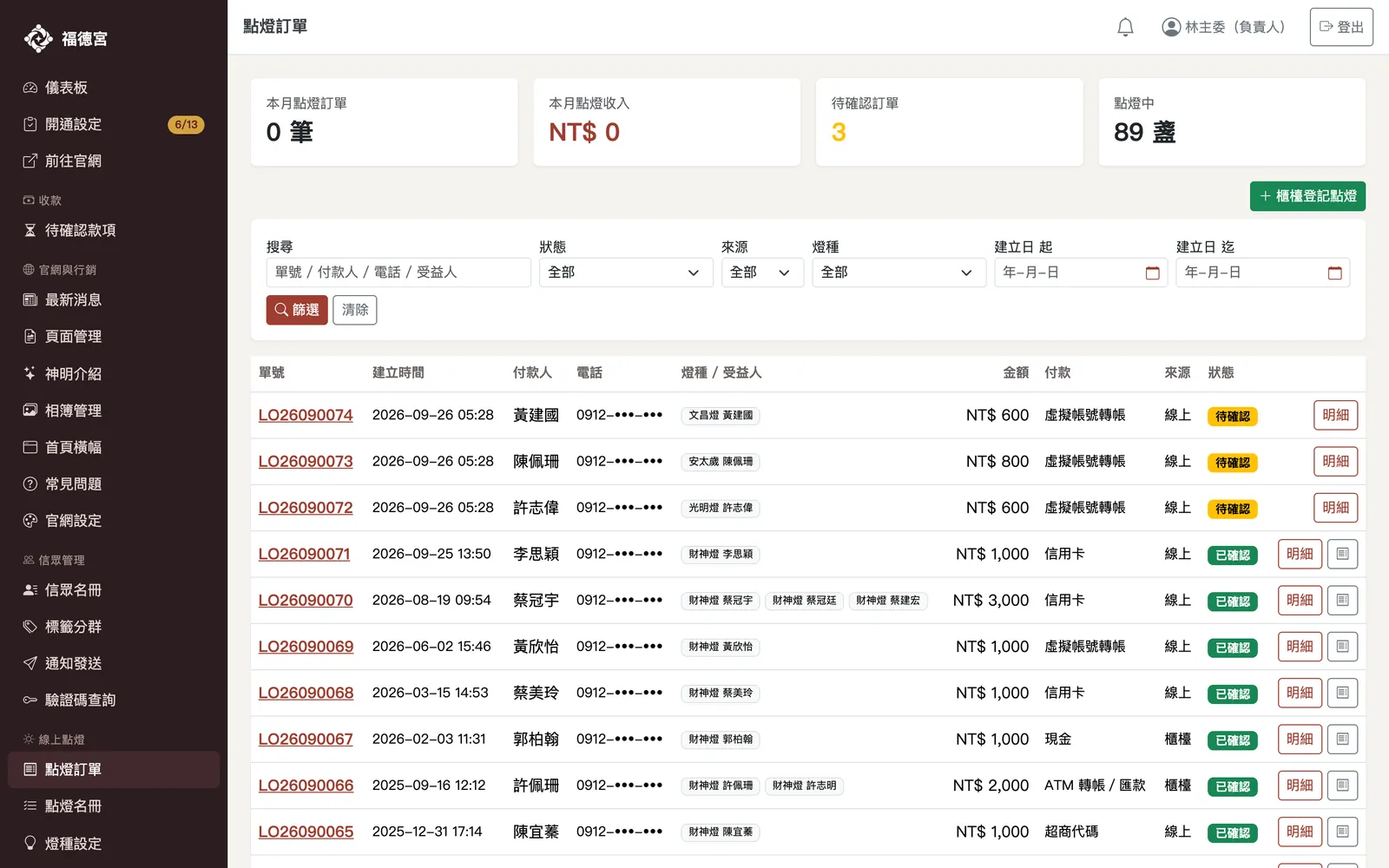Click receipt icon for order LO26090069
1389x868 pixels.
click(1342, 647)
